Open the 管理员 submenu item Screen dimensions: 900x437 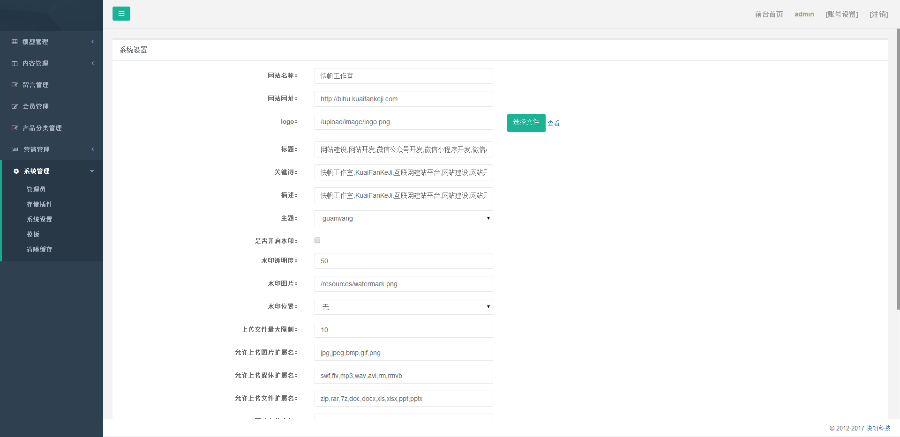[x=36, y=189]
